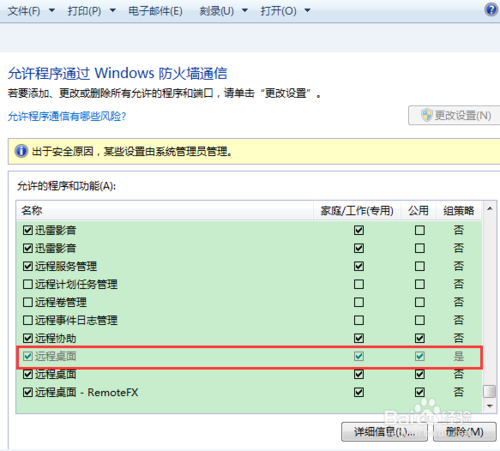Image resolution: width=500 pixels, height=451 pixels.
Task: Expand the dropdown arrow next to 文件(F)
Action: pyautogui.click(x=52, y=11)
